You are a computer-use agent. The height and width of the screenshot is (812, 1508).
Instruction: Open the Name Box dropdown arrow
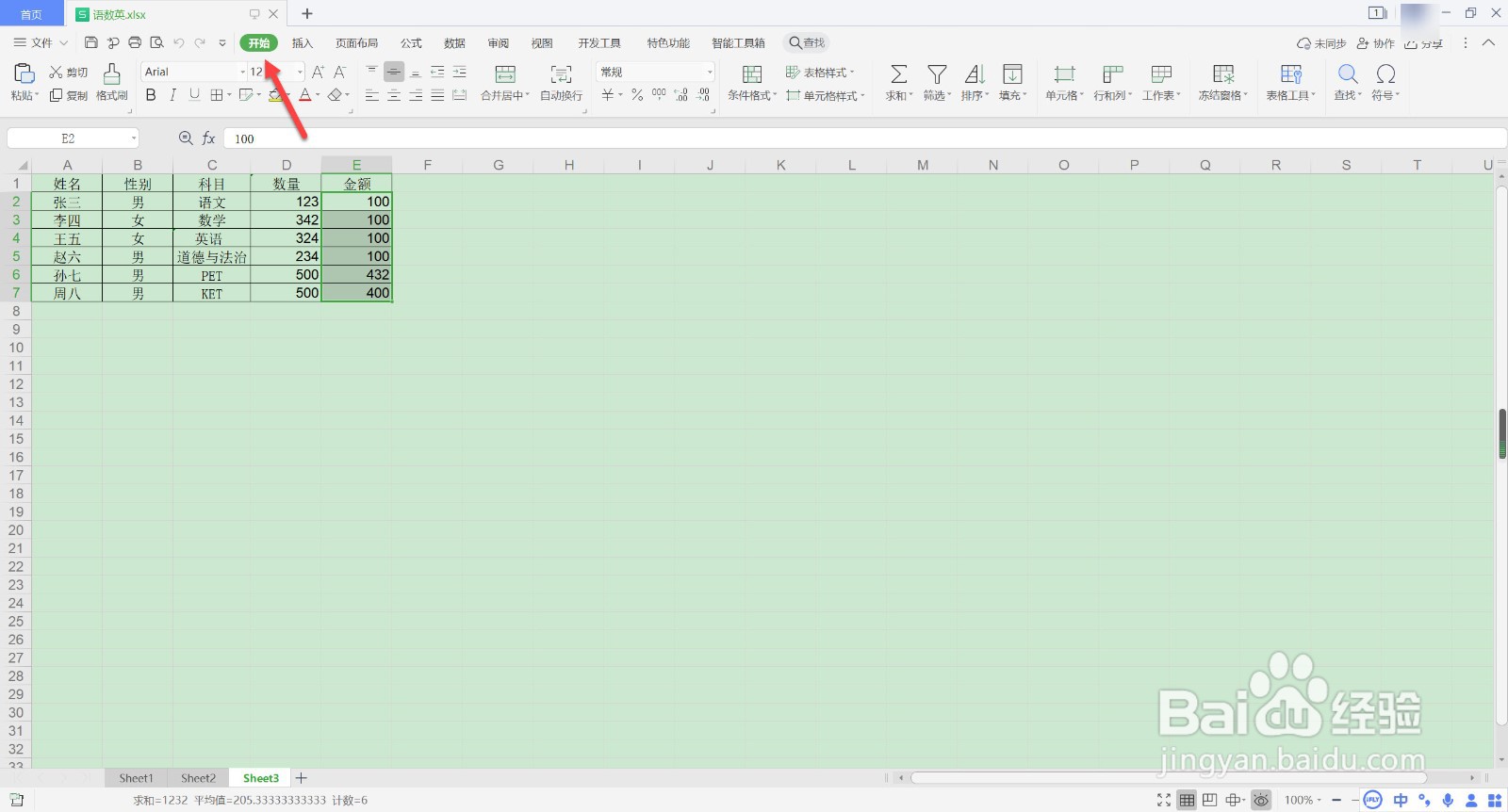tap(133, 138)
